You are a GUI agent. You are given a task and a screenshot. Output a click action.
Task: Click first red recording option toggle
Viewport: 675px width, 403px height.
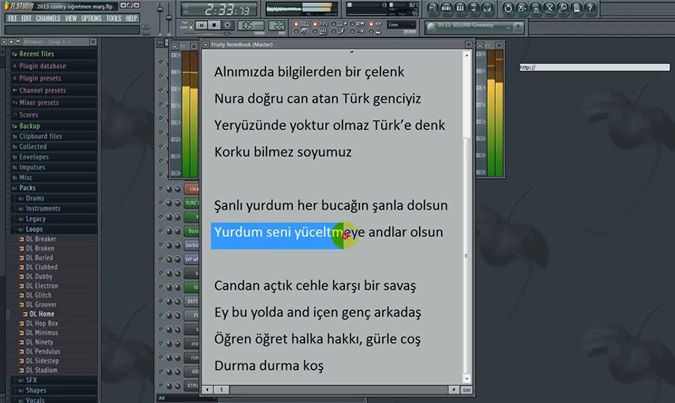tap(296, 24)
